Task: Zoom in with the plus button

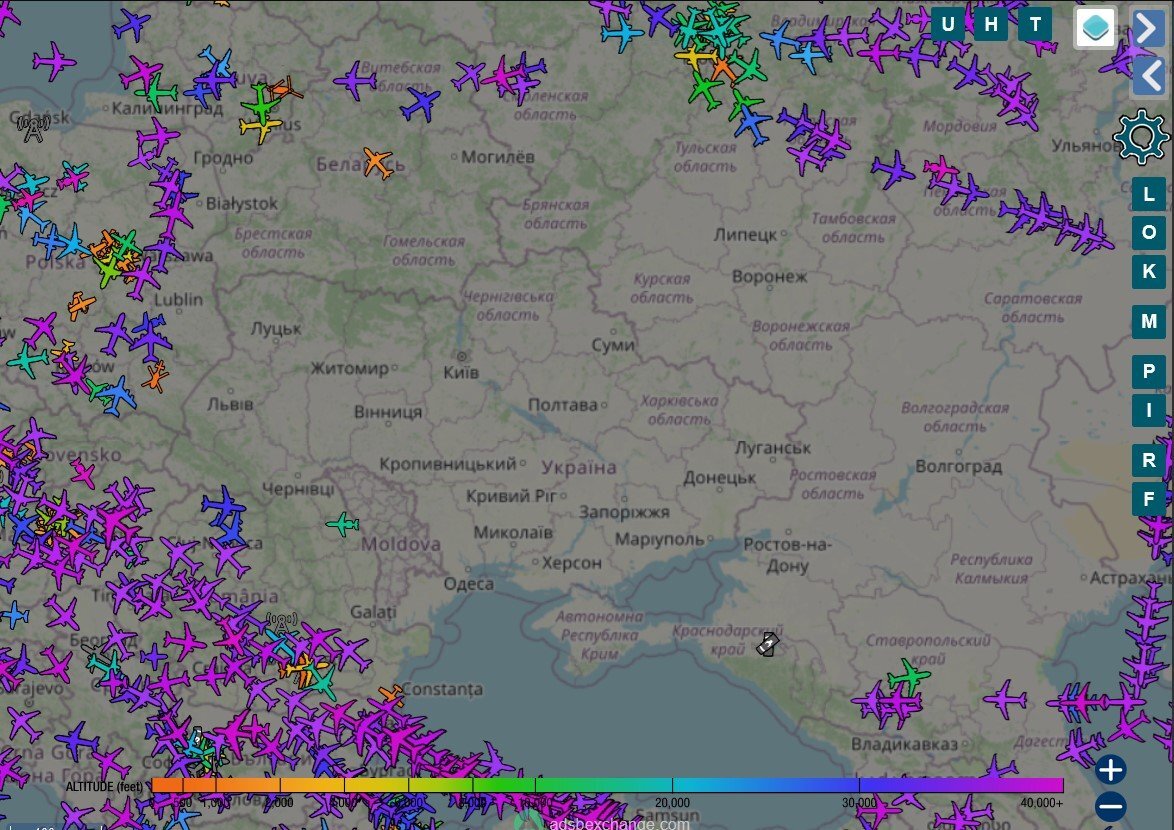Action: (1111, 769)
